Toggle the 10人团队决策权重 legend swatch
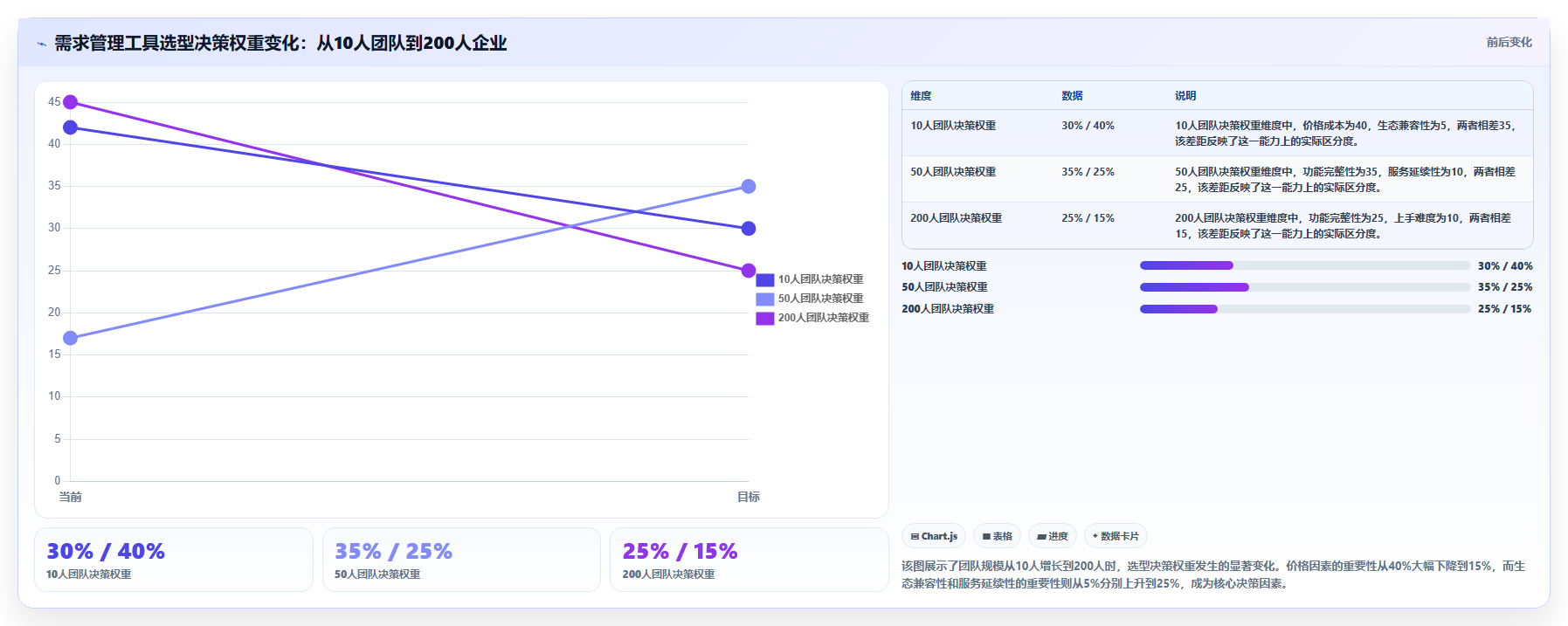This screenshot has width=1568, height=626. click(x=765, y=279)
